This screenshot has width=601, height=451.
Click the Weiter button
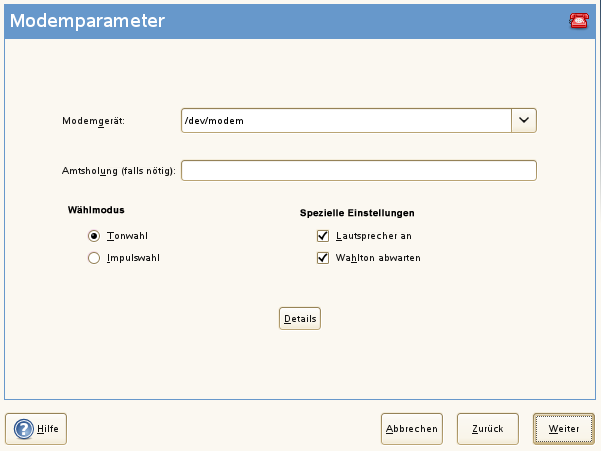coord(563,429)
